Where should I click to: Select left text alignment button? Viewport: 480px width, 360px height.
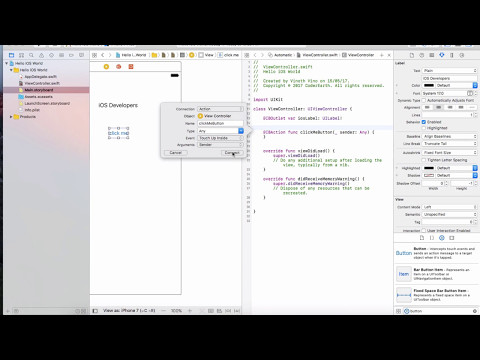428,107
